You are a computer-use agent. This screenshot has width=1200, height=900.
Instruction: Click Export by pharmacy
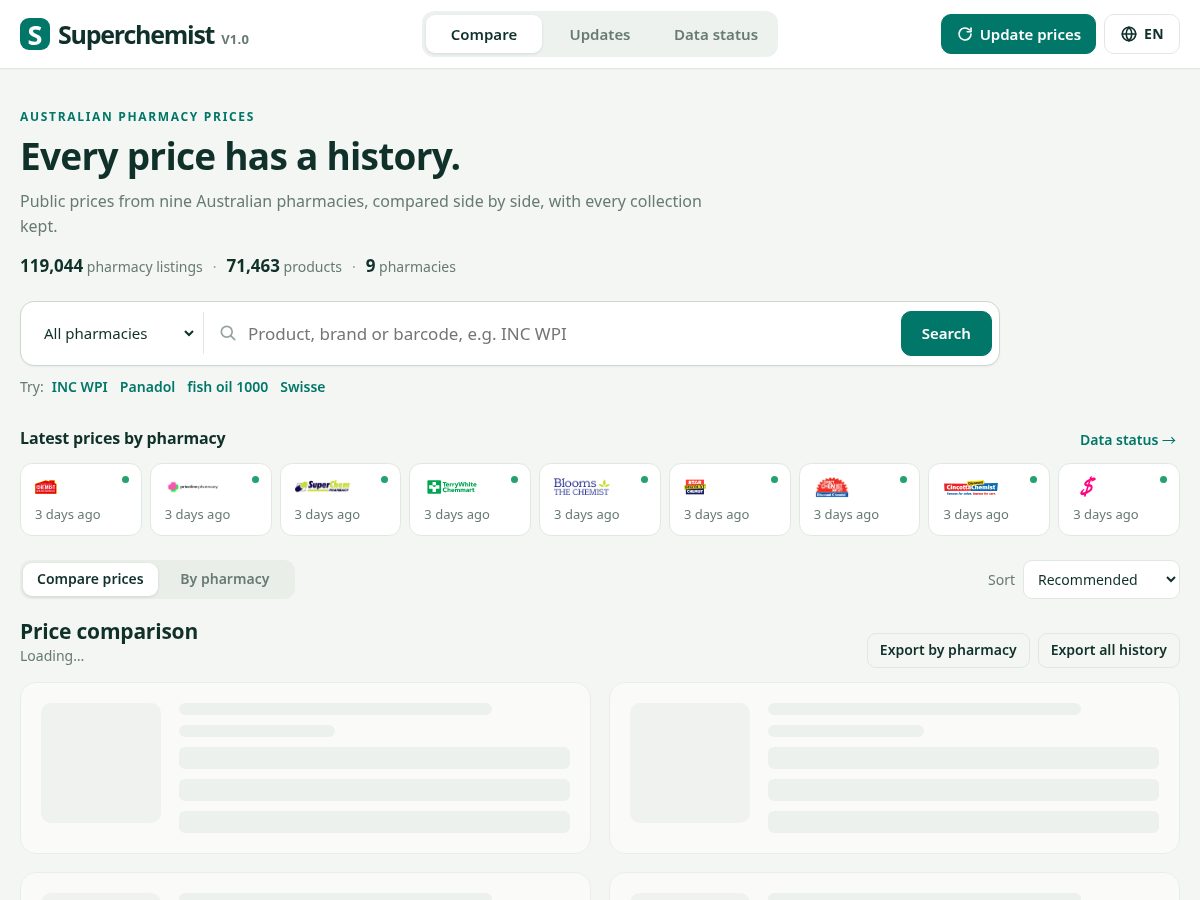948,650
